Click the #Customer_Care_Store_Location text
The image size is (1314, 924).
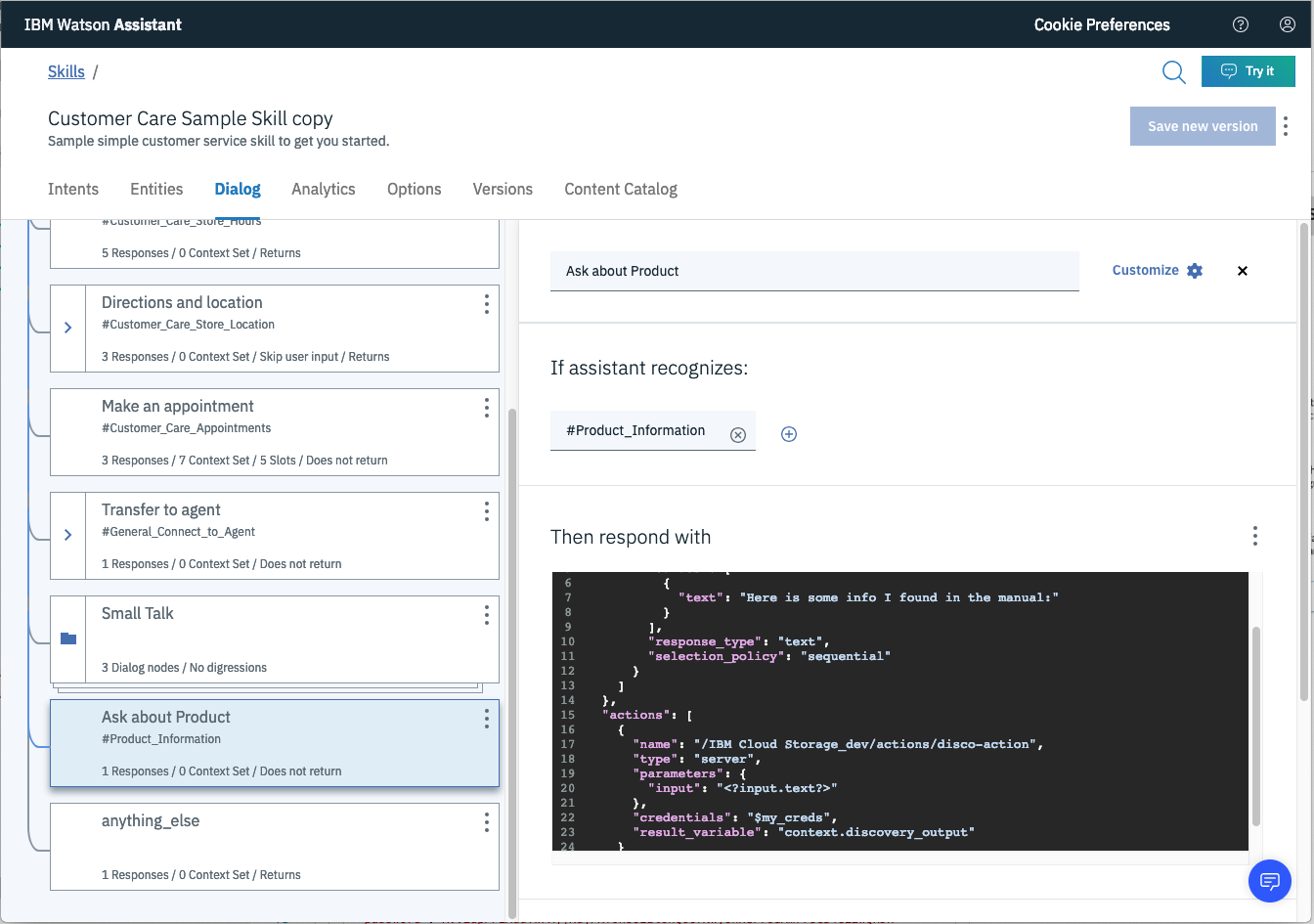(188, 325)
